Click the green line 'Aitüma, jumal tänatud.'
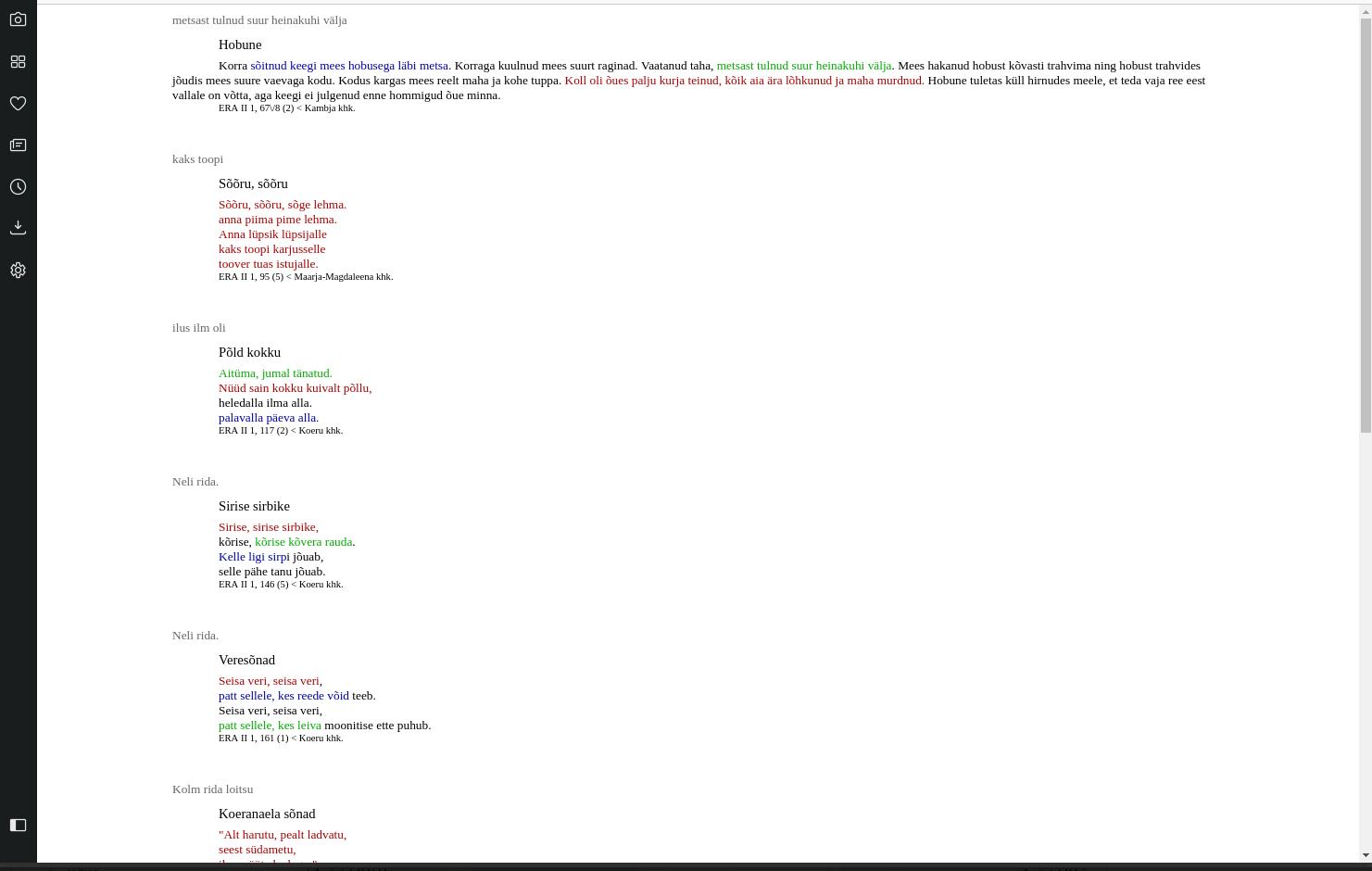The height and width of the screenshot is (871, 1372). coord(275,373)
